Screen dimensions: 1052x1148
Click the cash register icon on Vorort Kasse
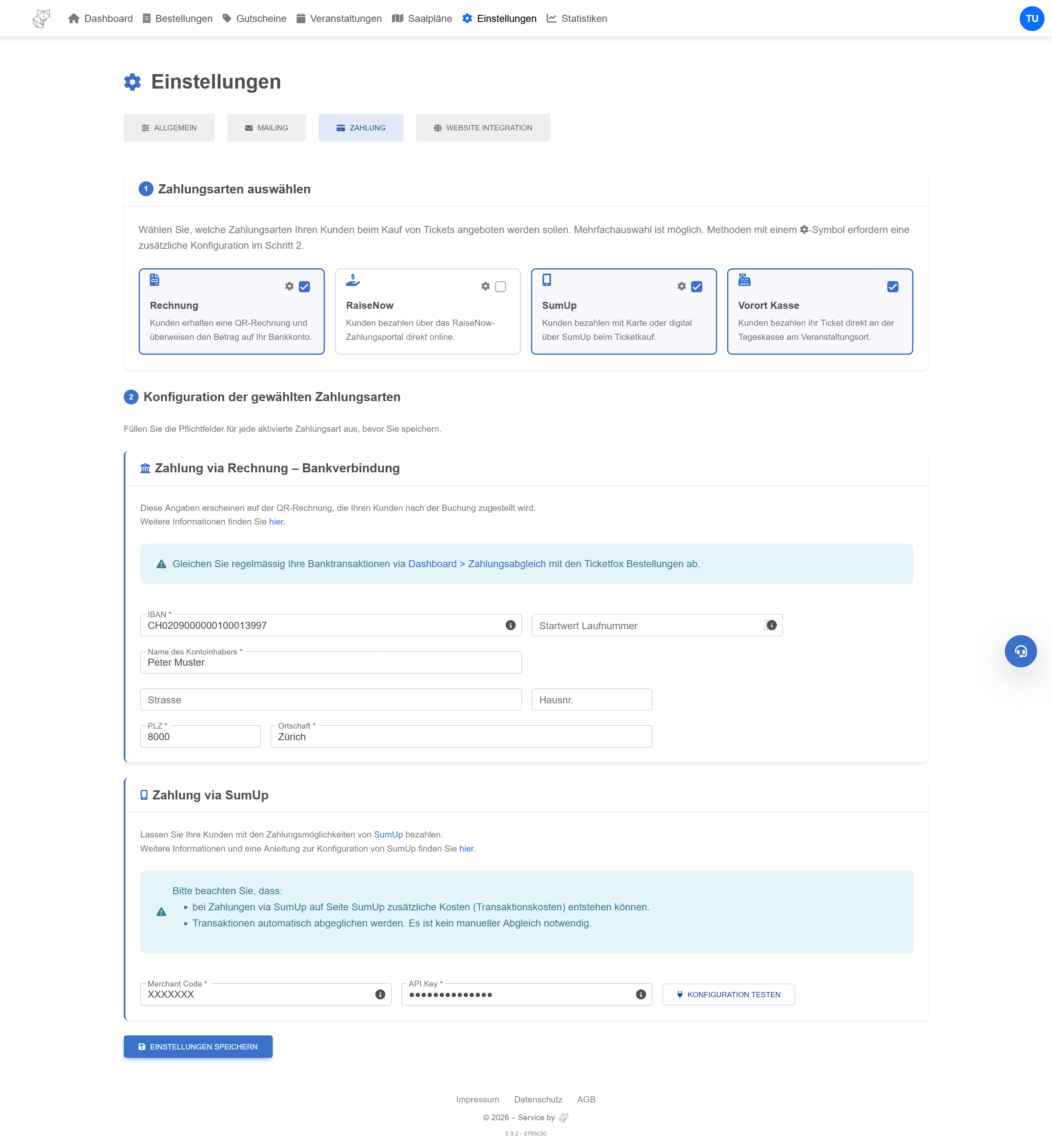[745, 279]
